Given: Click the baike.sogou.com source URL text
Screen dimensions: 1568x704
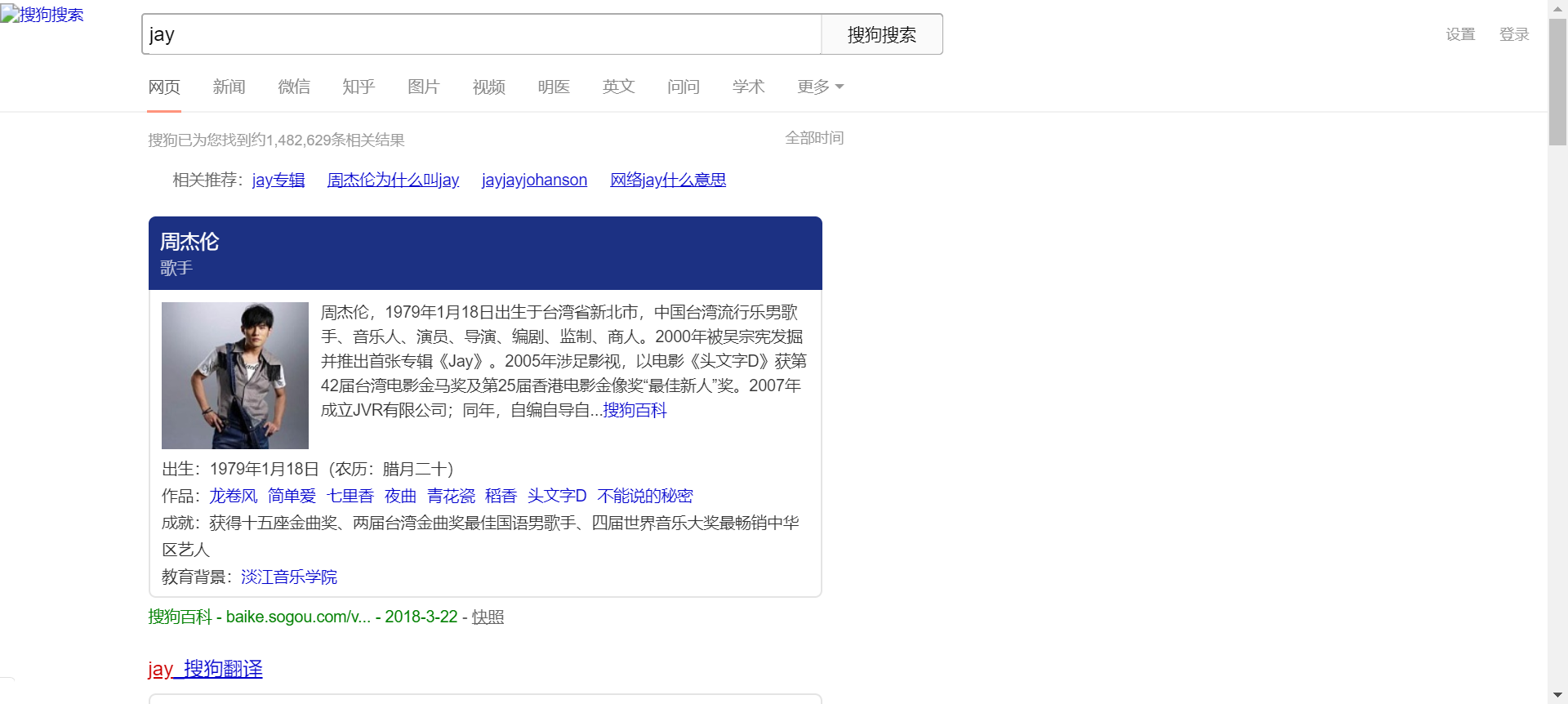Looking at the screenshot, I should [298, 617].
